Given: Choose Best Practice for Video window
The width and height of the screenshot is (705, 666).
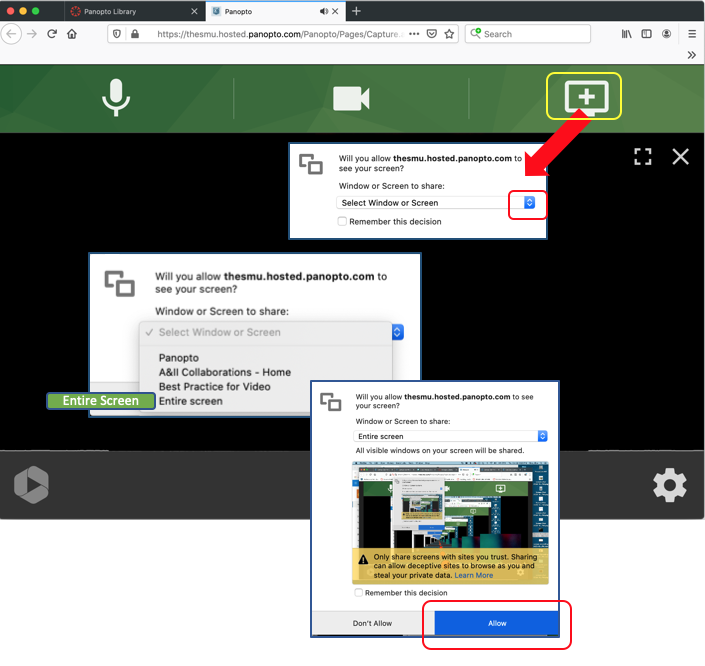Looking at the screenshot, I should (214, 387).
